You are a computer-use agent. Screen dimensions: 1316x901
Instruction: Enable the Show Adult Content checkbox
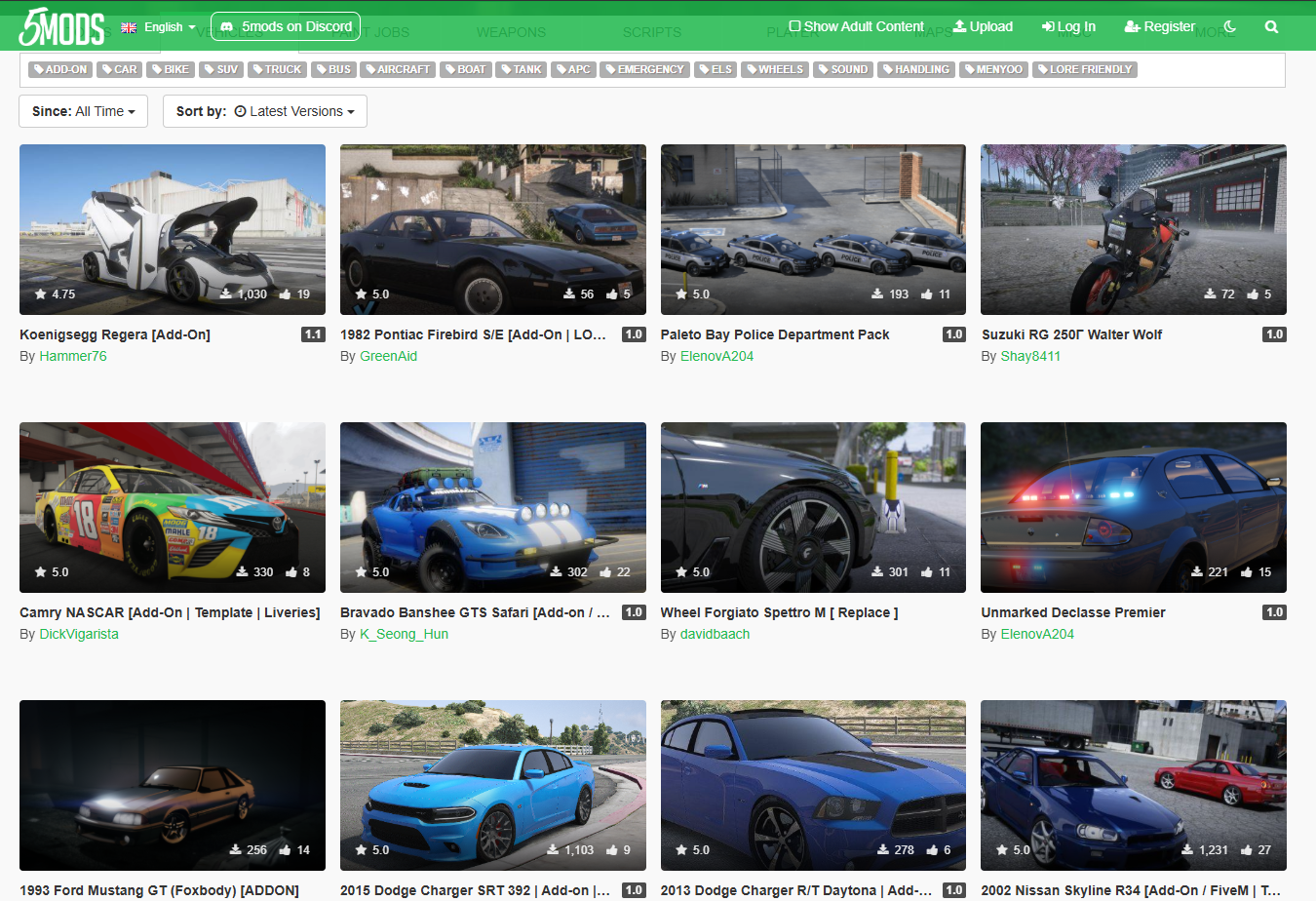794,26
